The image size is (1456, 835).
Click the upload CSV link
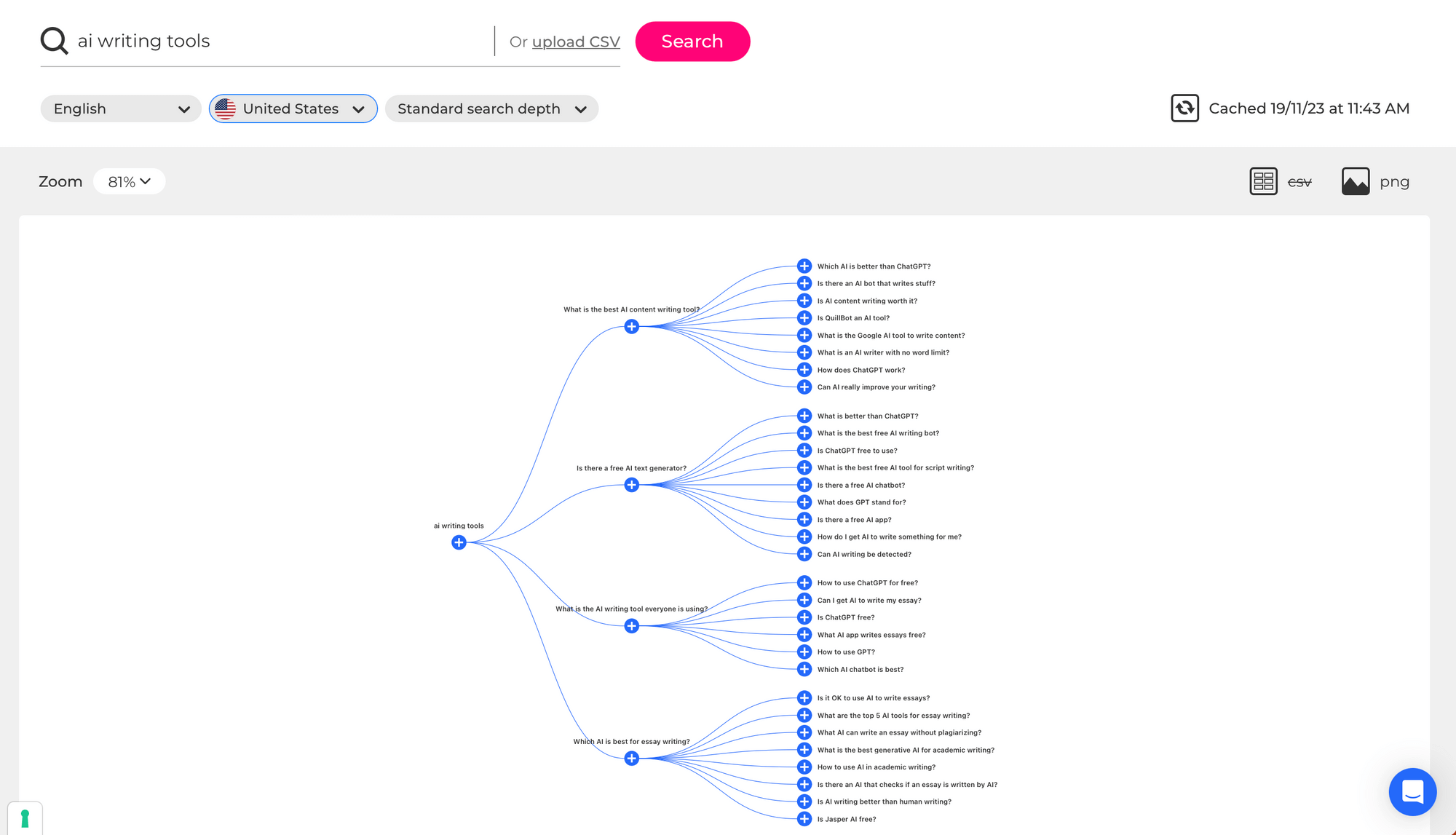pyautogui.click(x=576, y=41)
